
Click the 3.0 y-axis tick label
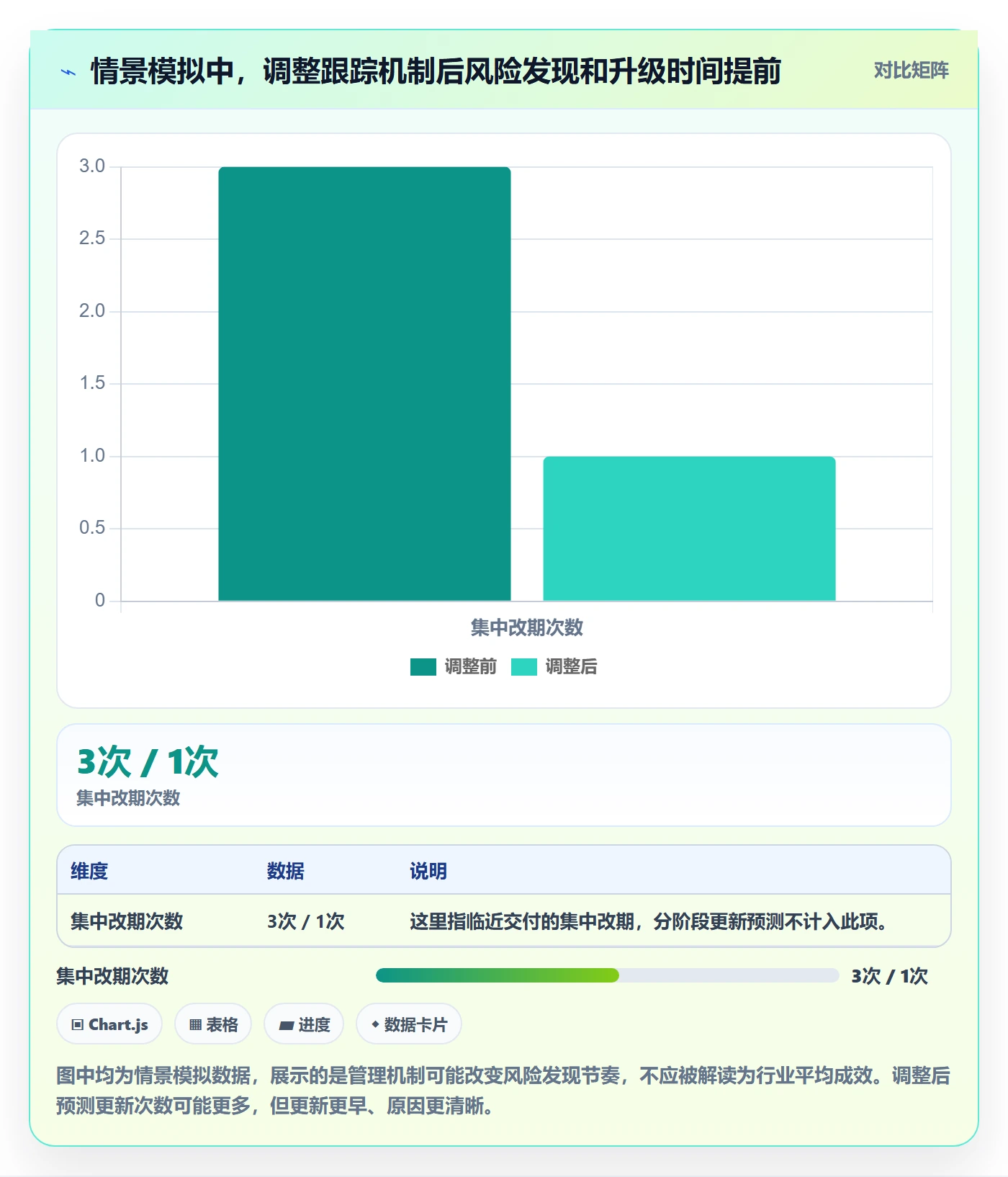pyautogui.click(x=92, y=166)
